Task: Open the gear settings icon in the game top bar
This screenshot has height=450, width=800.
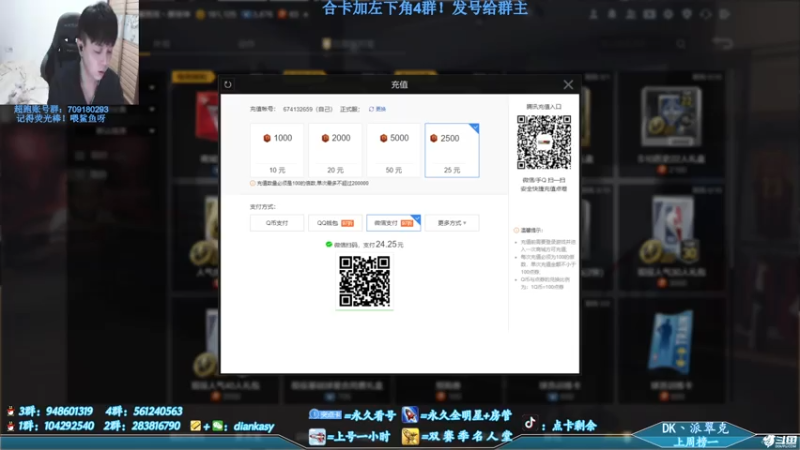Action: click(668, 14)
